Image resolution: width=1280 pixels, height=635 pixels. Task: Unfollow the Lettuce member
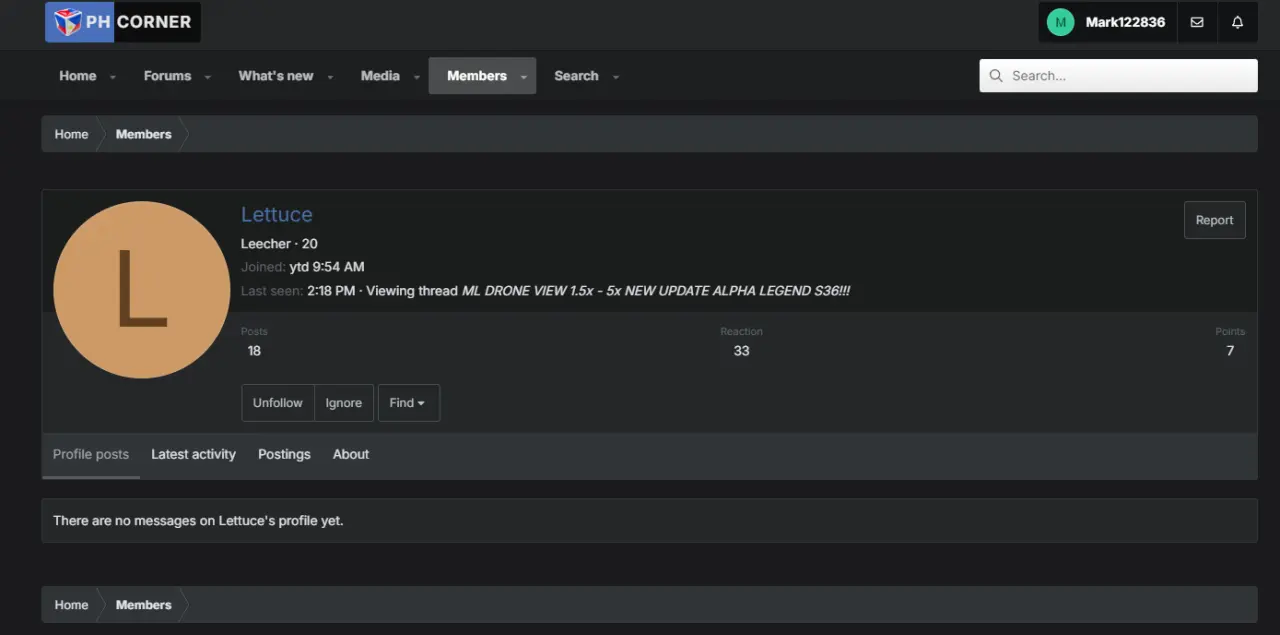point(278,403)
